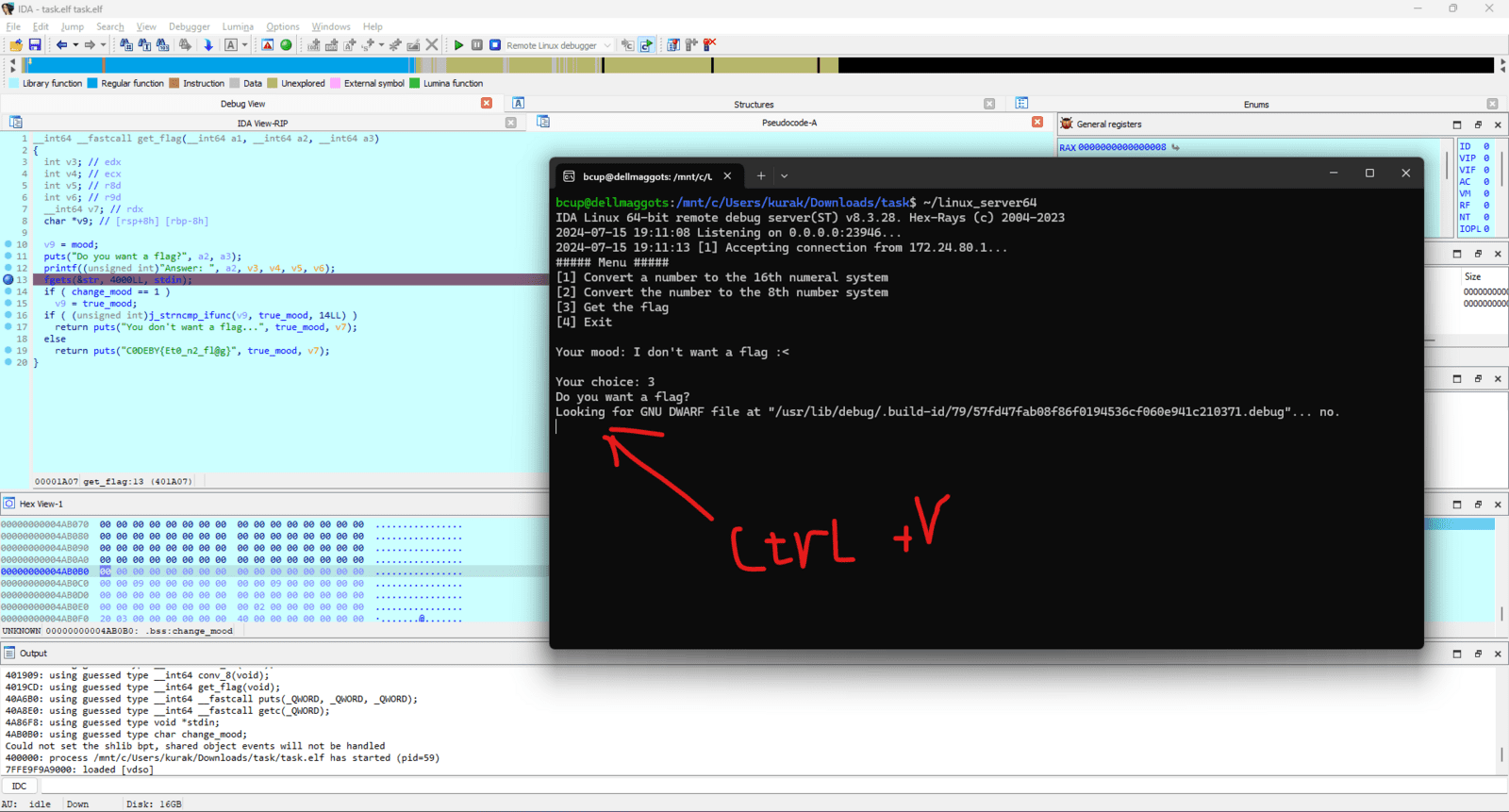Click the blue down arrow toolbar icon
The image size is (1509, 812).
(x=208, y=44)
